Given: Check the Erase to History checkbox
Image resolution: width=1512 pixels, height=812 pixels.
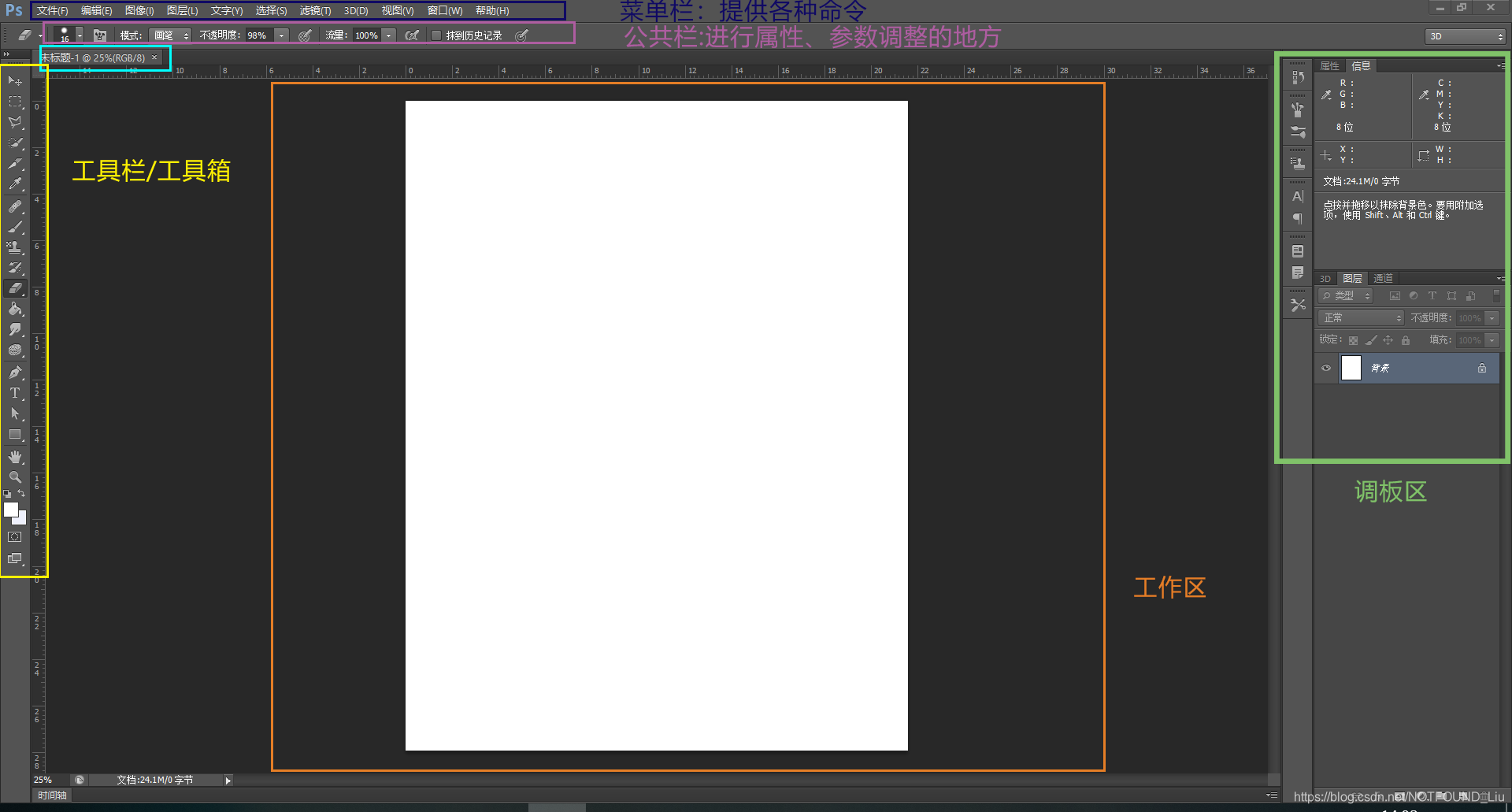Looking at the screenshot, I should [435, 35].
